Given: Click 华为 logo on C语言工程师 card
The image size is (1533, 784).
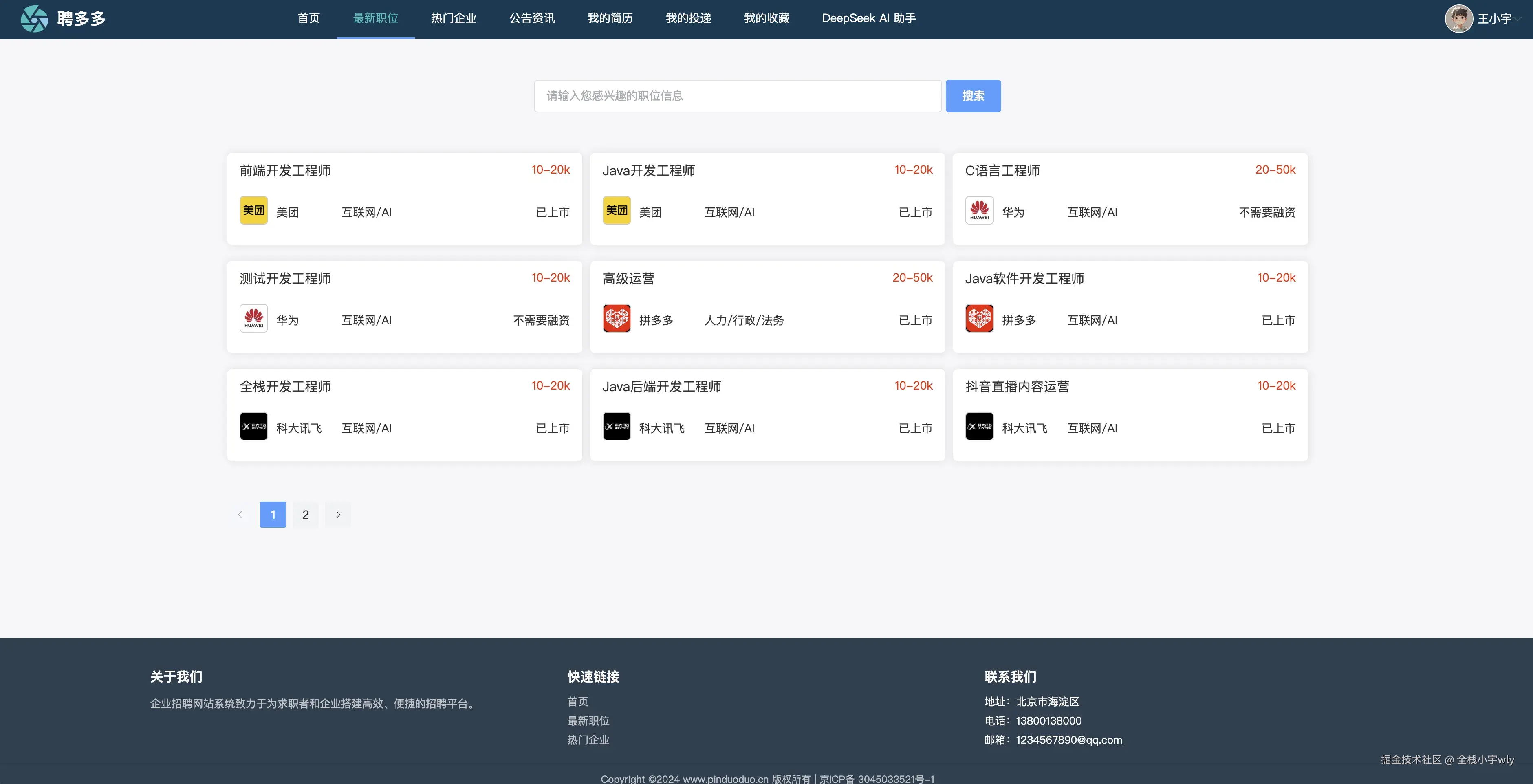Looking at the screenshot, I should [x=979, y=211].
